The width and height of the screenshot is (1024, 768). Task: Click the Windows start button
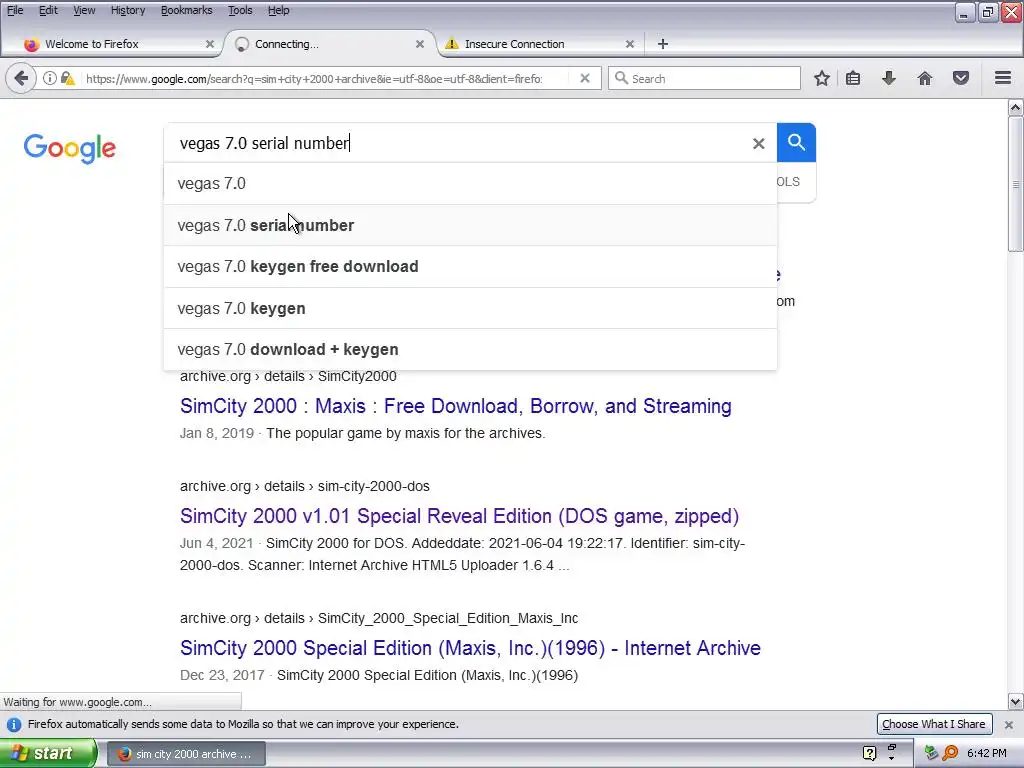click(x=48, y=753)
